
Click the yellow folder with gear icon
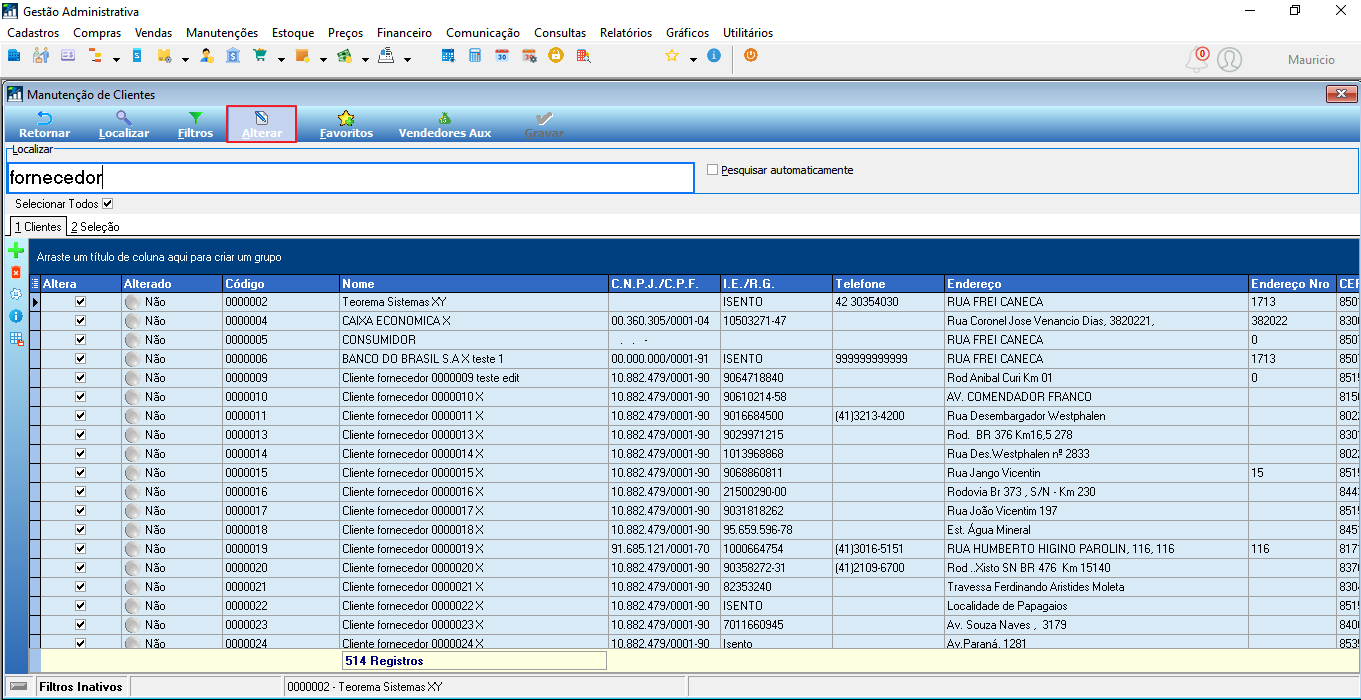click(165, 56)
